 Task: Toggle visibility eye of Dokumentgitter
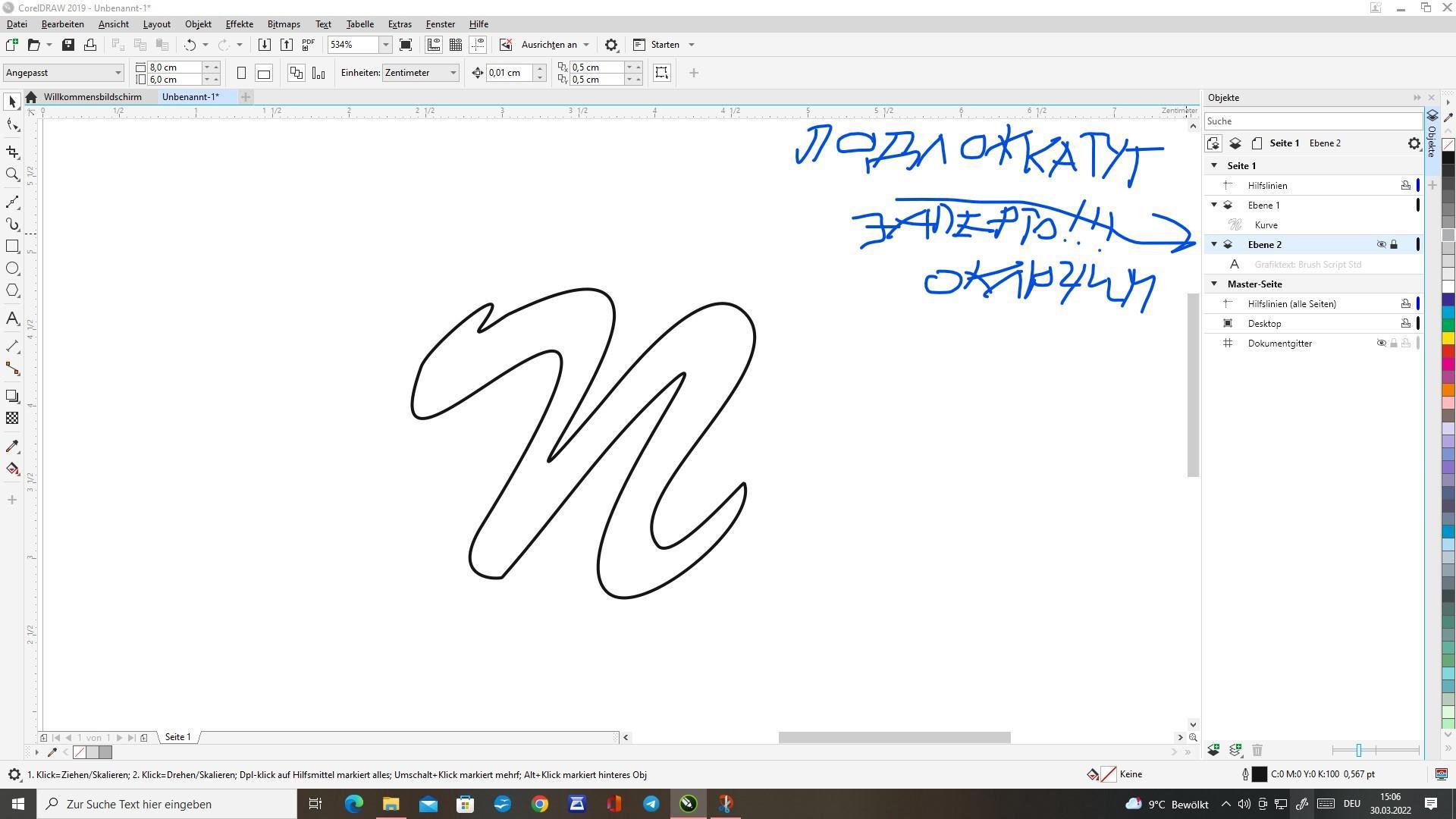(1381, 344)
